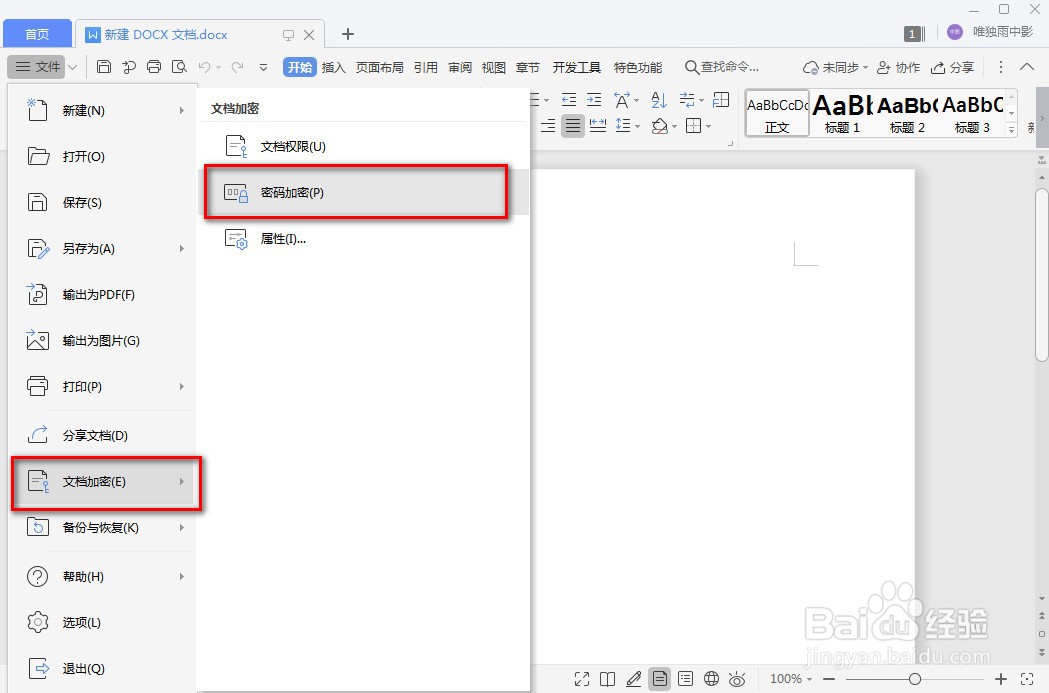Switch to eye protection mode in status bar
The height and width of the screenshot is (693, 1049).
click(737, 678)
